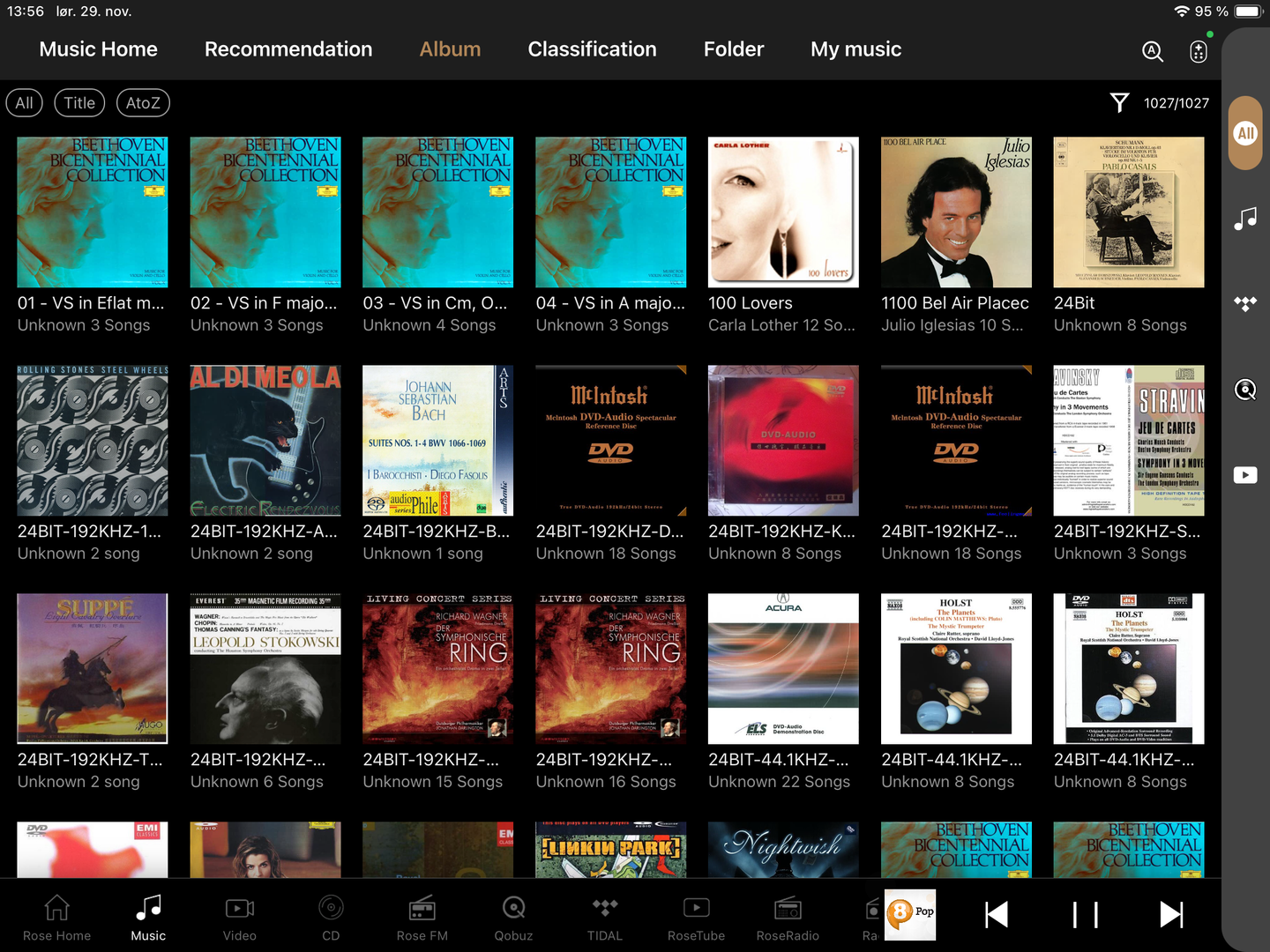Open the red DVD-Audio album 24BIT-192KHZ-K...

click(784, 441)
